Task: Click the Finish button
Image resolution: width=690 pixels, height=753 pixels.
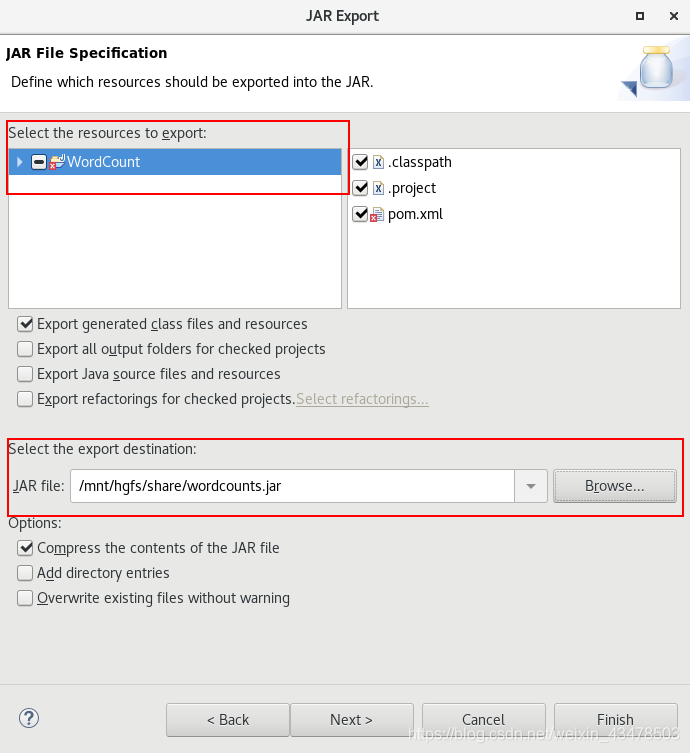Action: (x=616, y=719)
